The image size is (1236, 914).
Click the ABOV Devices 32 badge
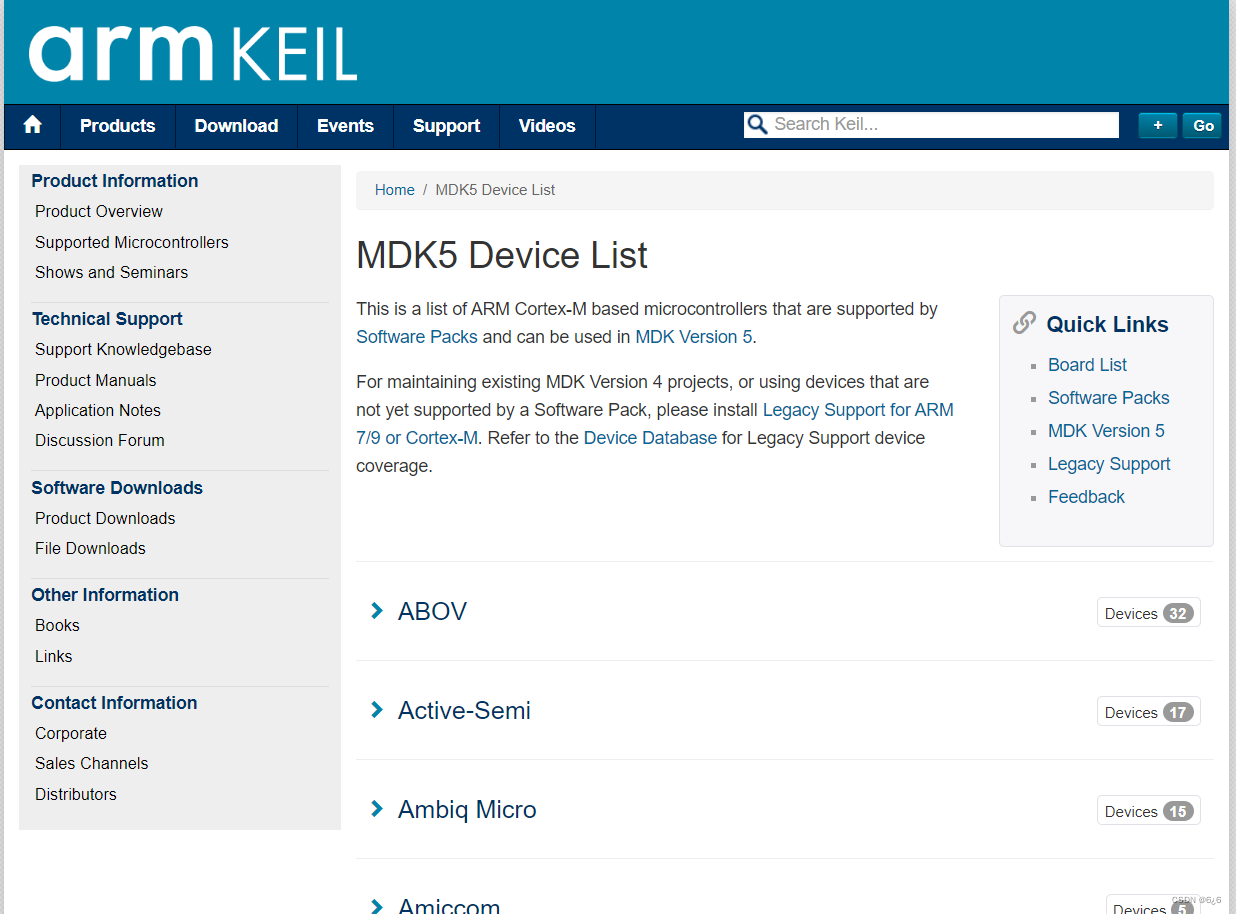(1149, 613)
